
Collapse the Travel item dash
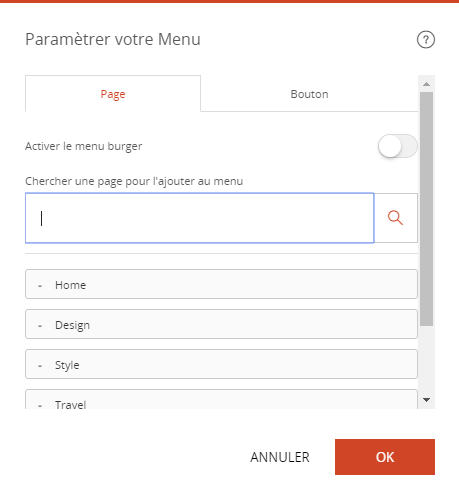[x=40, y=405]
